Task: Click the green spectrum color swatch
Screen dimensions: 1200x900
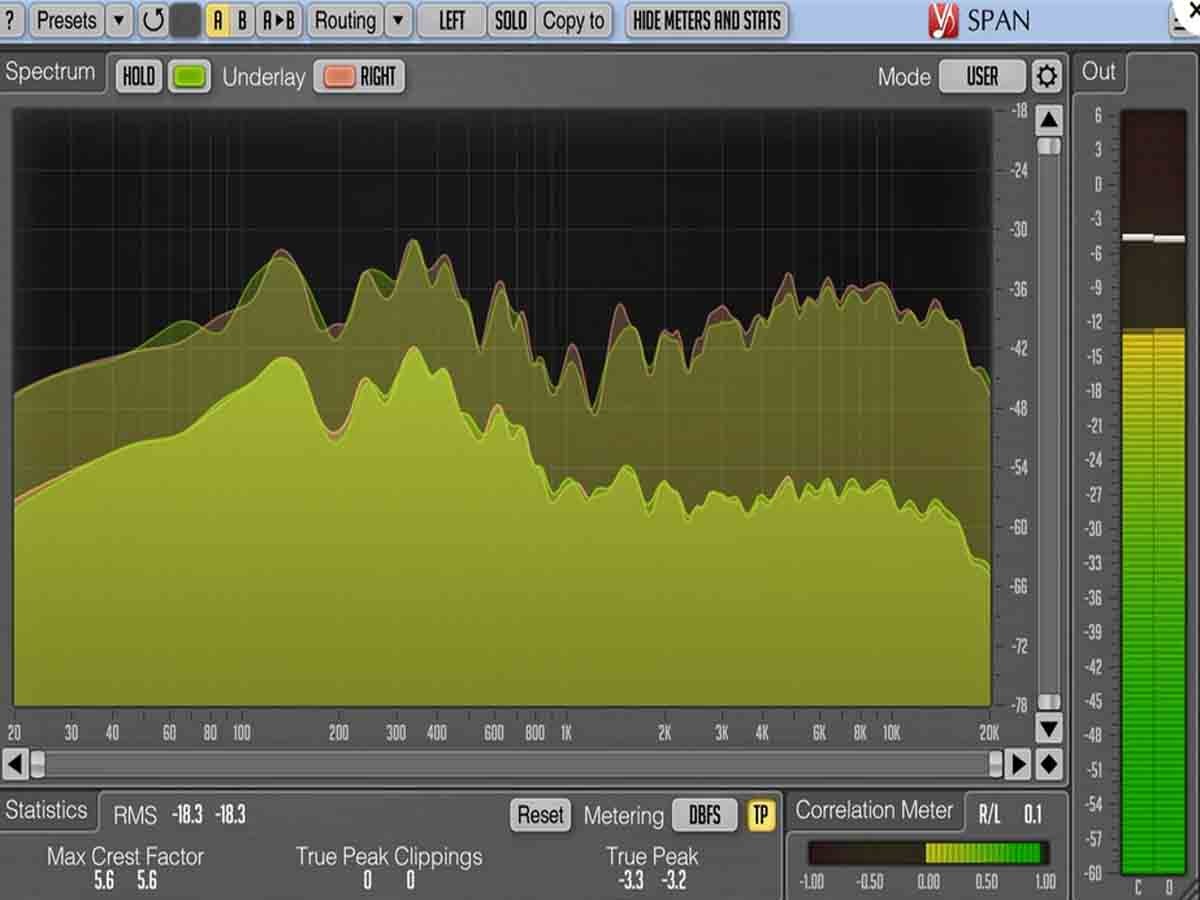Action: pyautogui.click(x=189, y=77)
